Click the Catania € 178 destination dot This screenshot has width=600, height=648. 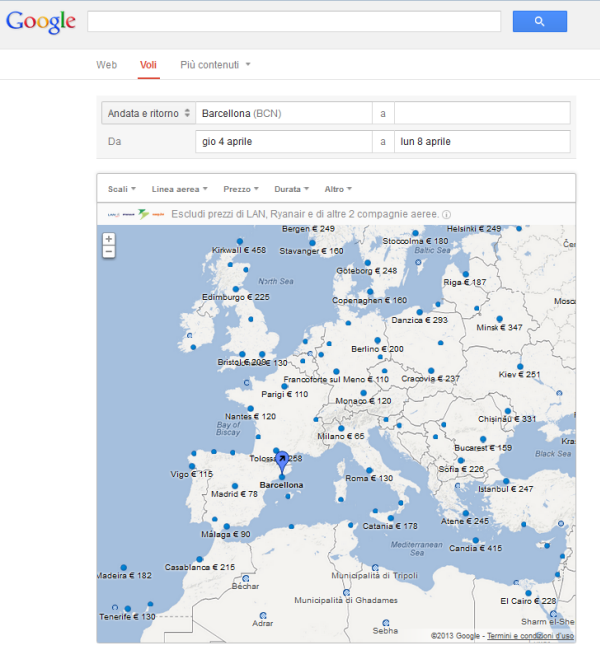390,518
